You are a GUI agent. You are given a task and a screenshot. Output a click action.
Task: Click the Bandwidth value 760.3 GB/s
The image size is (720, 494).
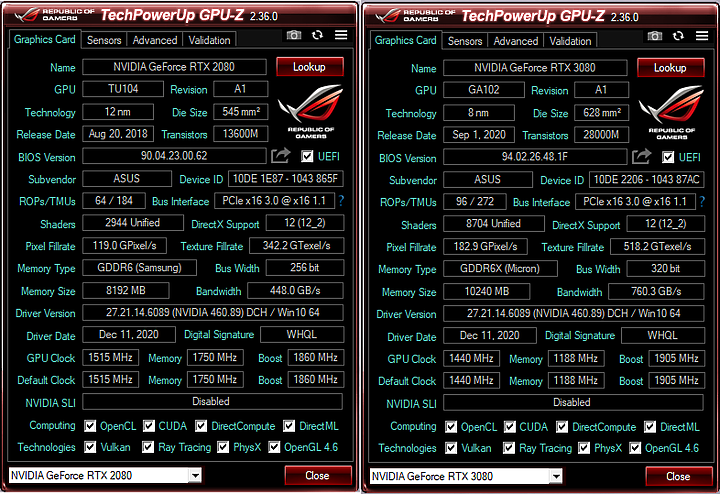click(656, 292)
